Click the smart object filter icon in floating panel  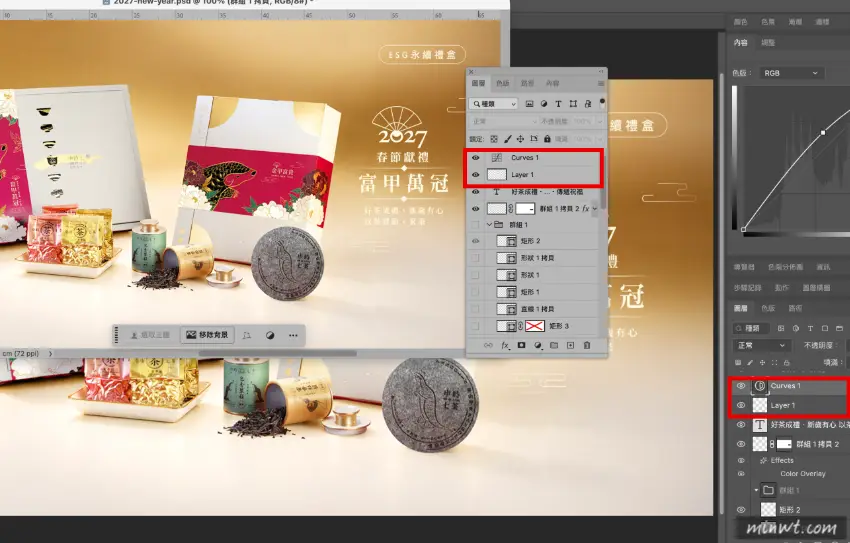click(x=588, y=104)
